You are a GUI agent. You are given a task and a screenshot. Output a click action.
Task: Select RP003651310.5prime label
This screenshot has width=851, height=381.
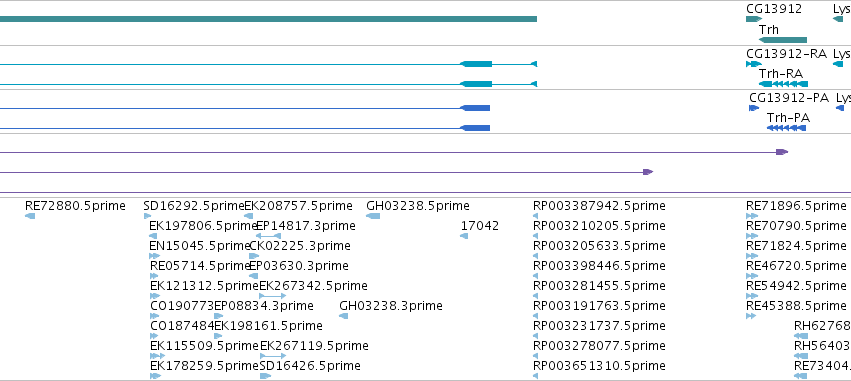[x=599, y=366]
